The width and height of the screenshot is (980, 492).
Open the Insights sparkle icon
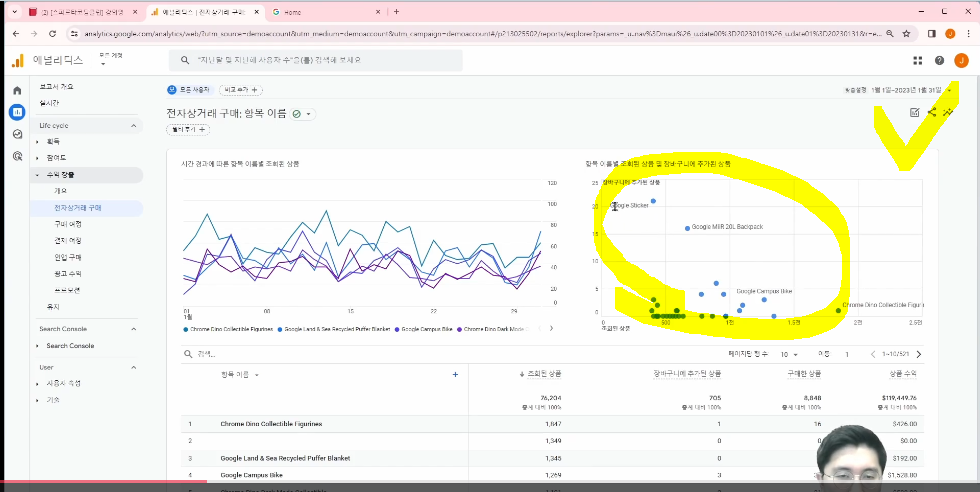tap(948, 113)
